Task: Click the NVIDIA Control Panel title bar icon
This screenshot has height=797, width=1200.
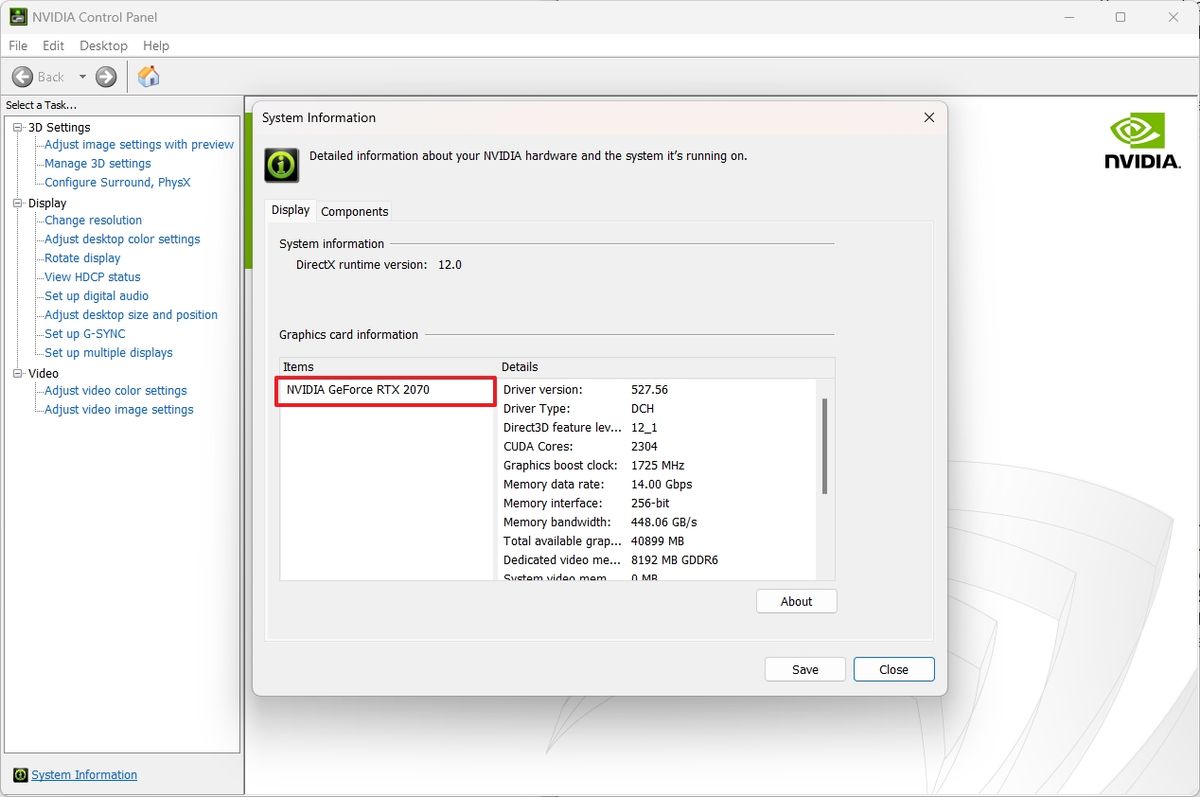Action: 17,16
